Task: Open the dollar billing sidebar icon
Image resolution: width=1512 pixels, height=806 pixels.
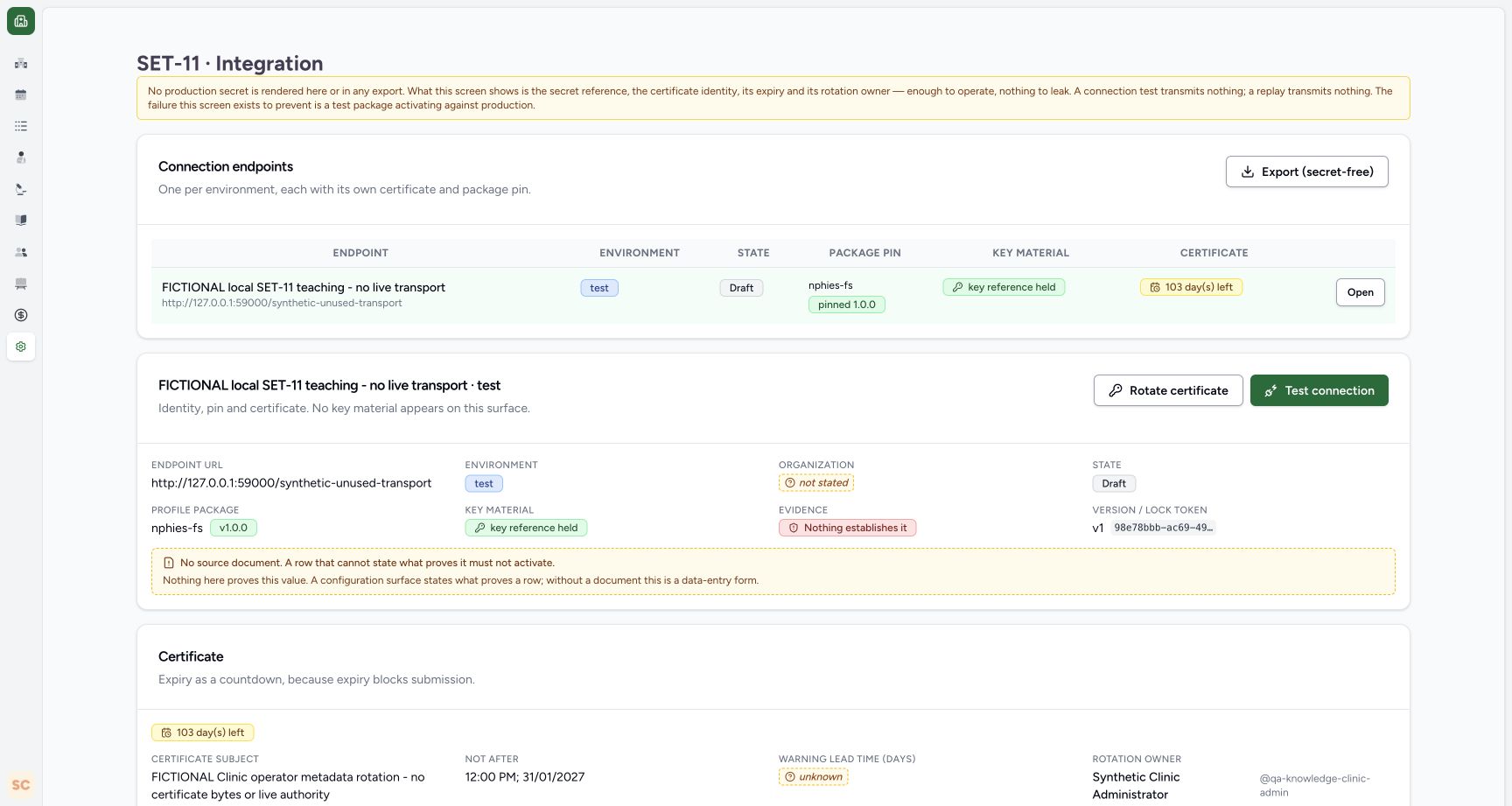Action: point(21,315)
